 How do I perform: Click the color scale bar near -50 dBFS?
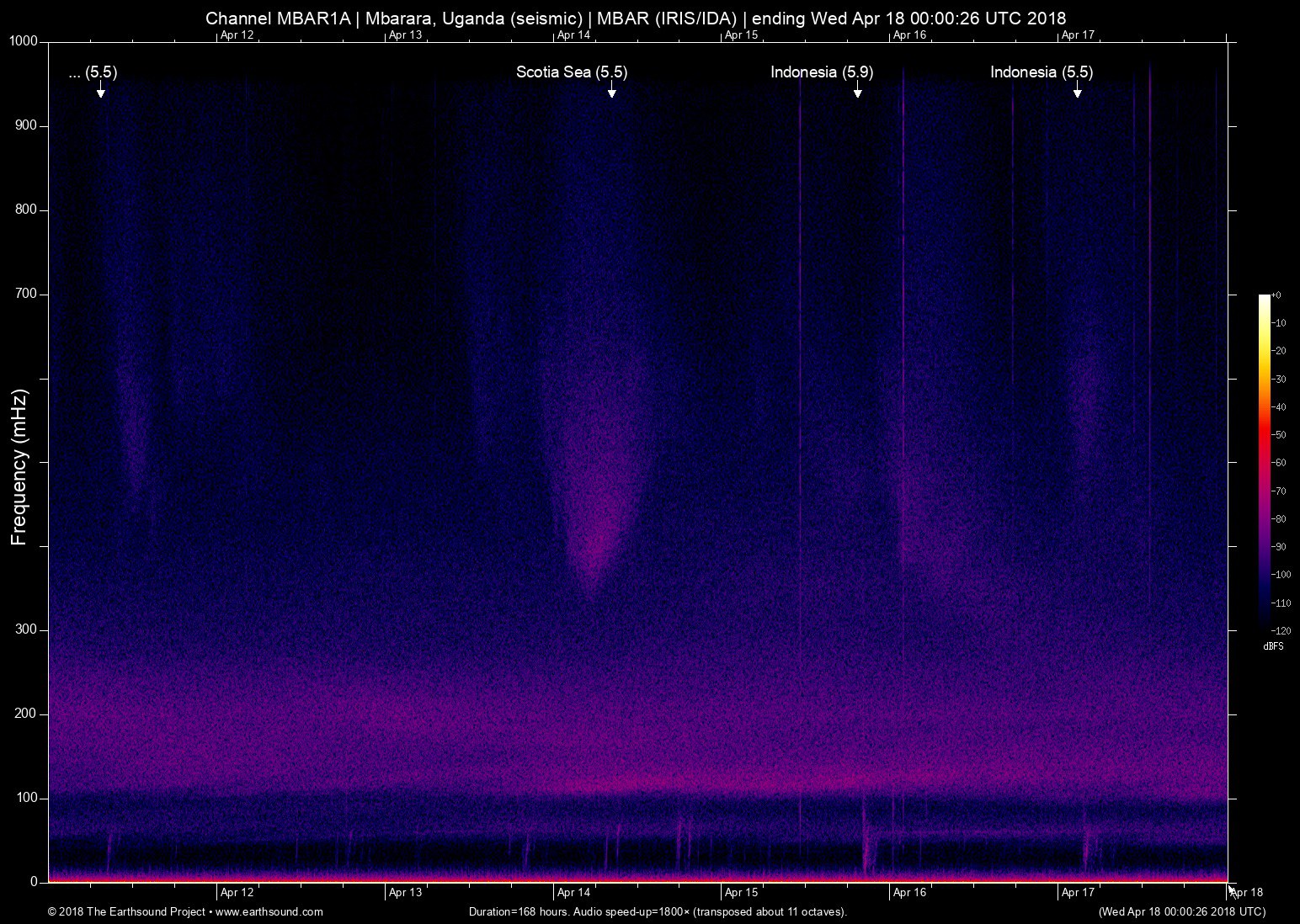[x=1264, y=435]
